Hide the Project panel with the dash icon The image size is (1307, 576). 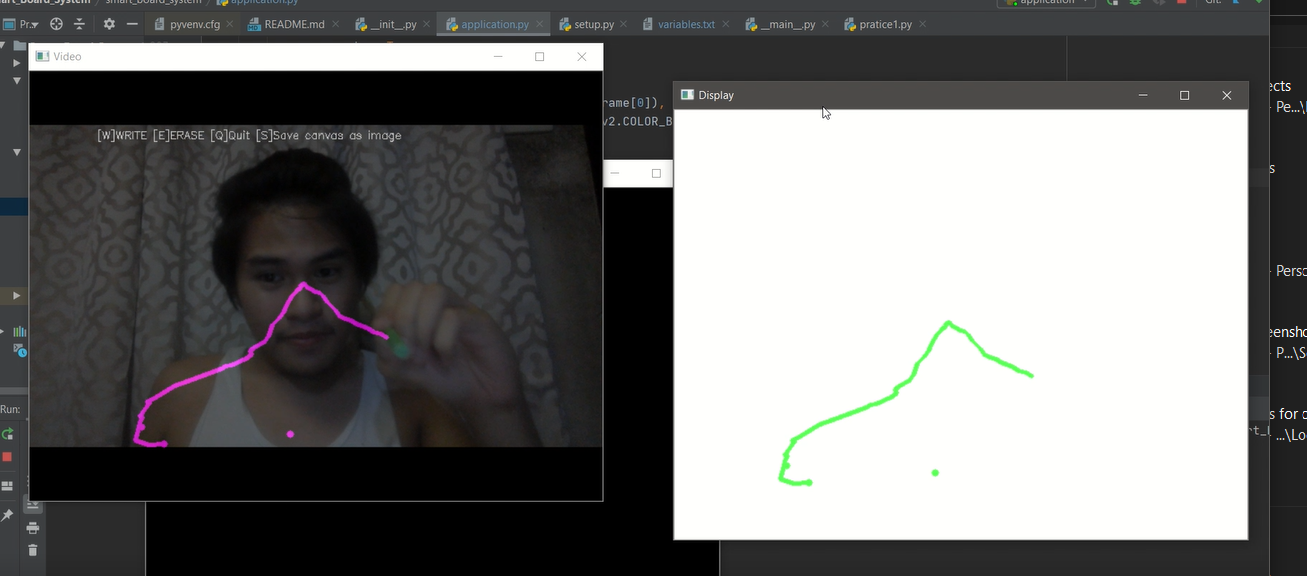[132, 24]
